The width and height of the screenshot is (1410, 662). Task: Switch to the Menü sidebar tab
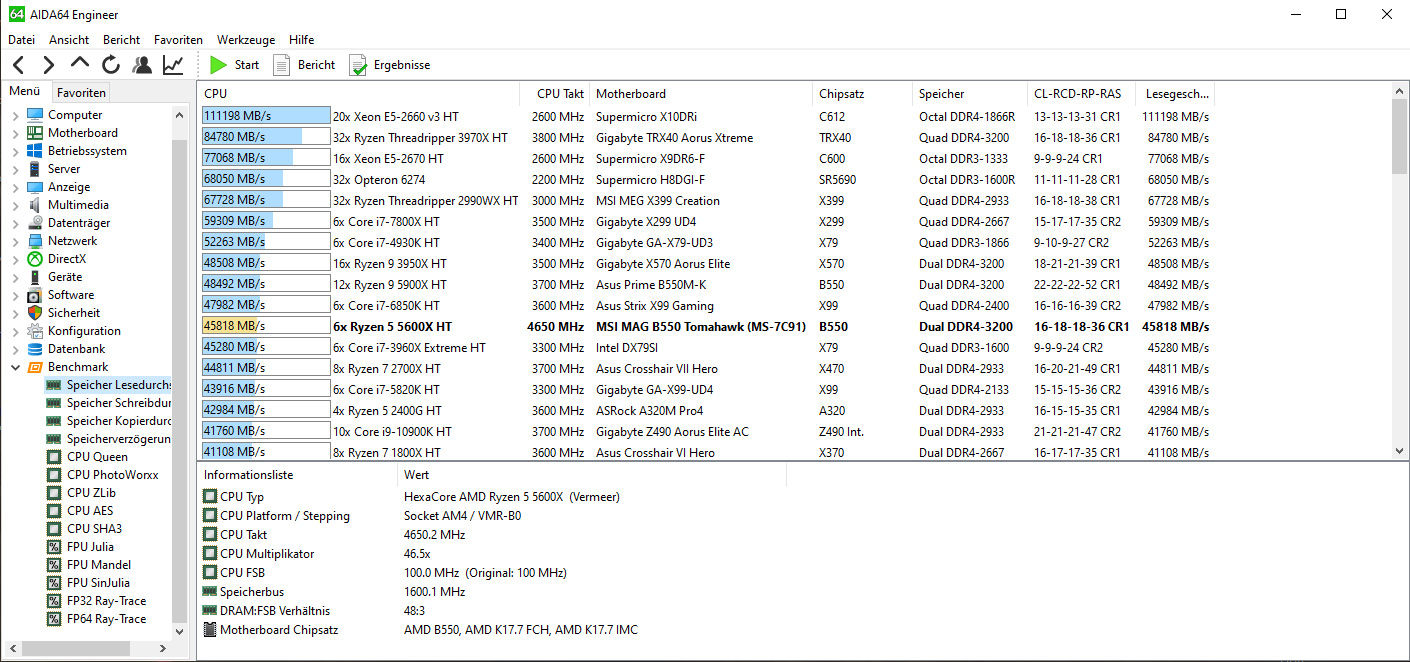click(25, 91)
